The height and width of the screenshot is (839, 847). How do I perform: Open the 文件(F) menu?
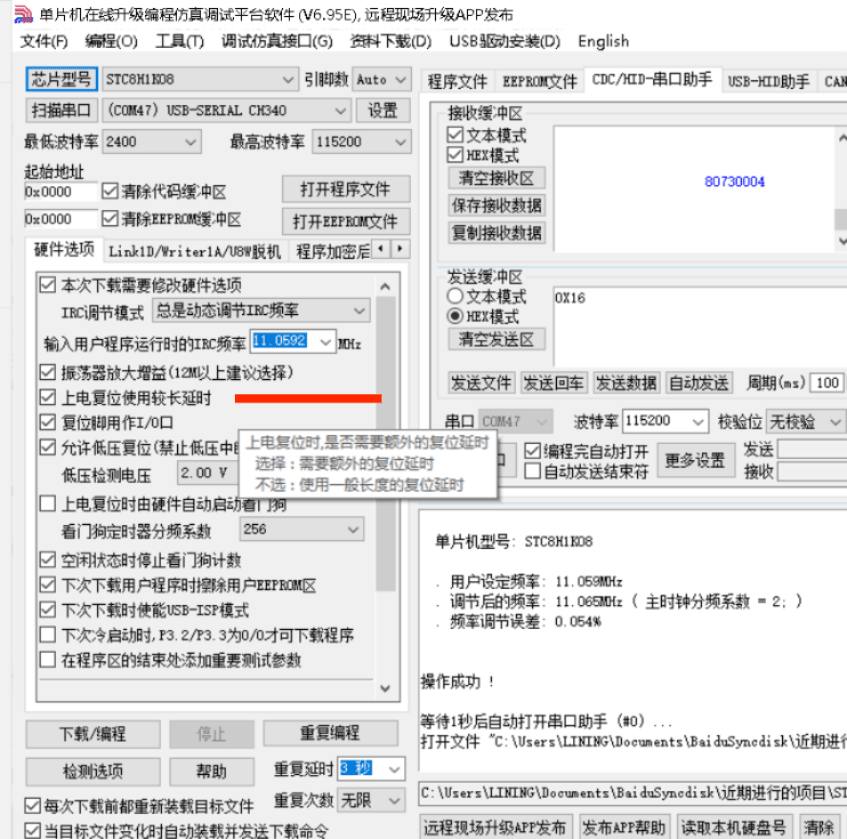click(x=44, y=42)
